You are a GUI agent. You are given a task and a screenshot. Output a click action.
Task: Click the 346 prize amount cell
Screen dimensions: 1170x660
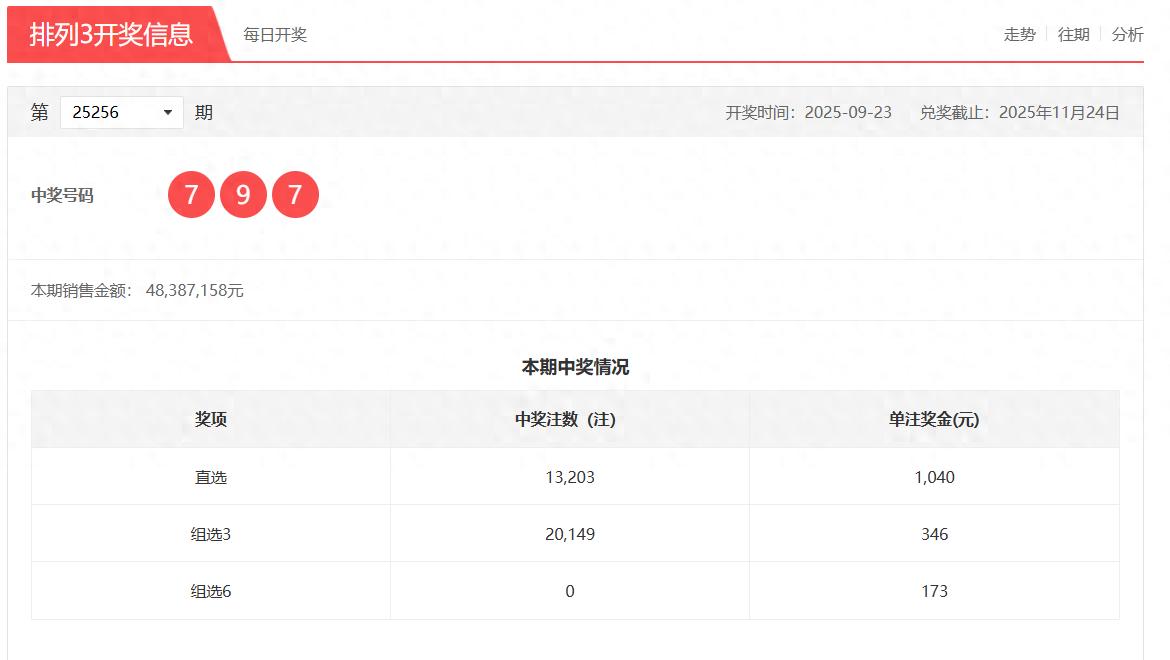click(x=934, y=534)
